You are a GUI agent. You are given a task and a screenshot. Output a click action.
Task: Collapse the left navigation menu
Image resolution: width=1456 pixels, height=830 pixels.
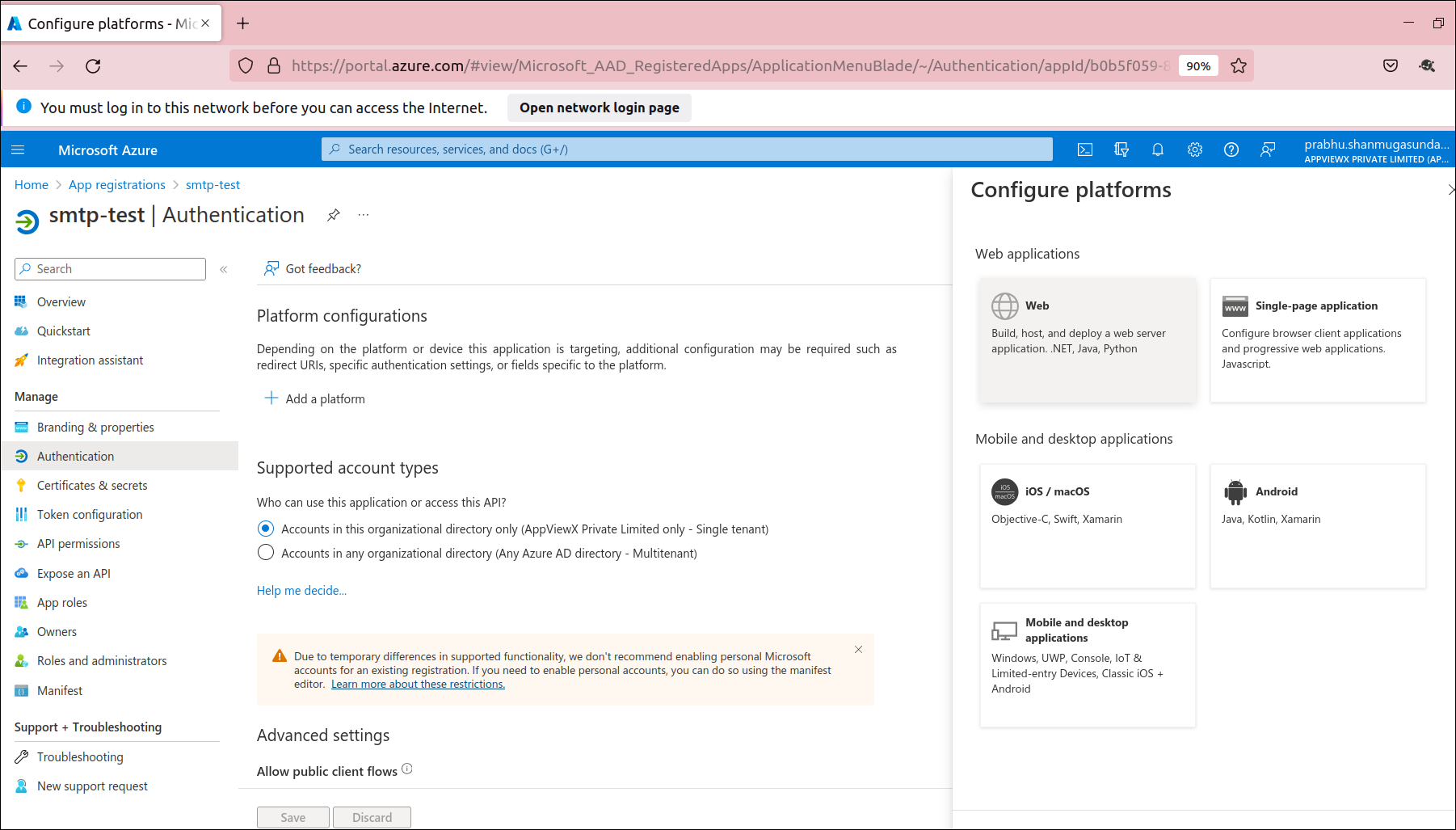pos(224,269)
